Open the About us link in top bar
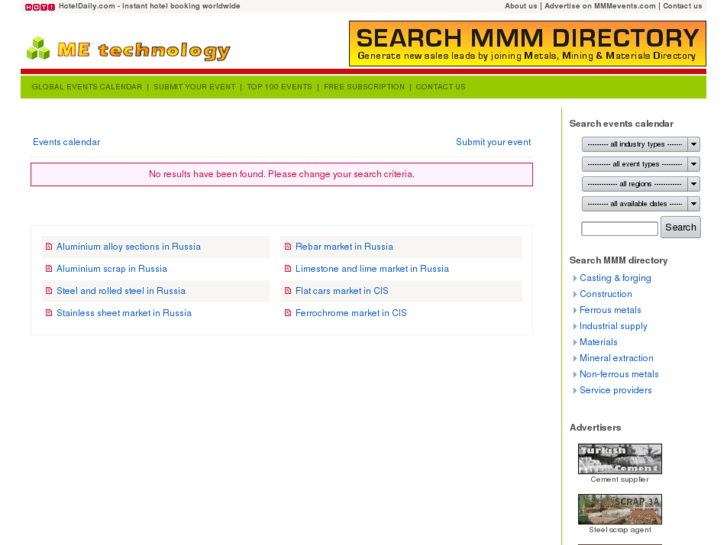This screenshot has width=727, height=545. [x=521, y=6]
